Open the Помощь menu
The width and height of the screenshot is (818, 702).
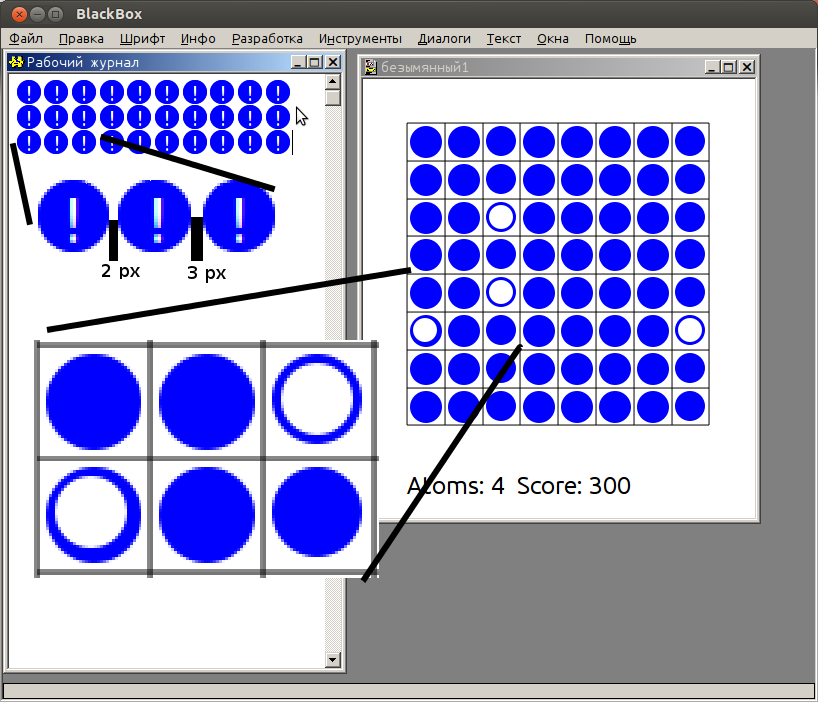click(610, 39)
